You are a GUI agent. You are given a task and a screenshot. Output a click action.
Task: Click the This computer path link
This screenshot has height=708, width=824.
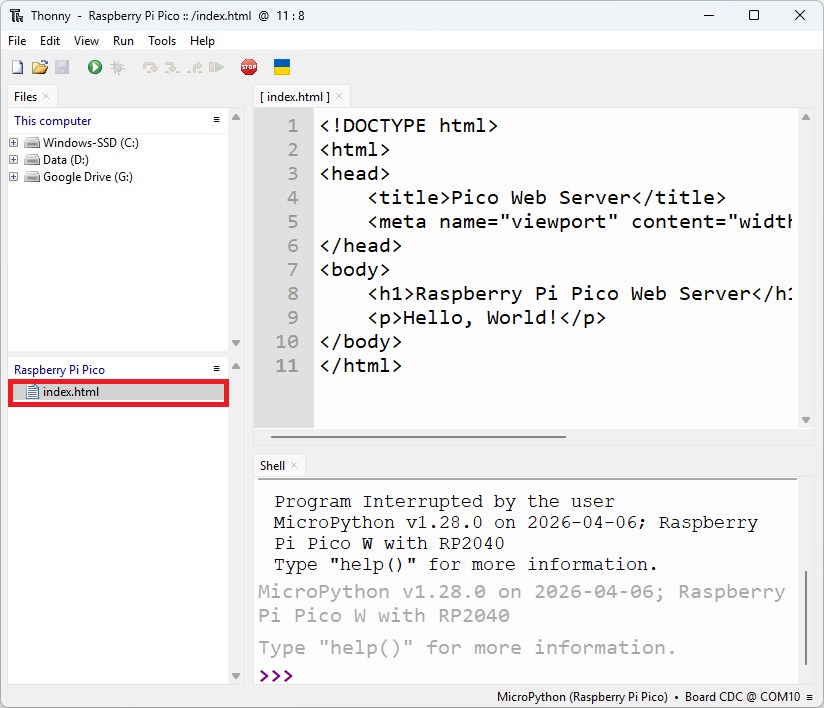point(53,121)
